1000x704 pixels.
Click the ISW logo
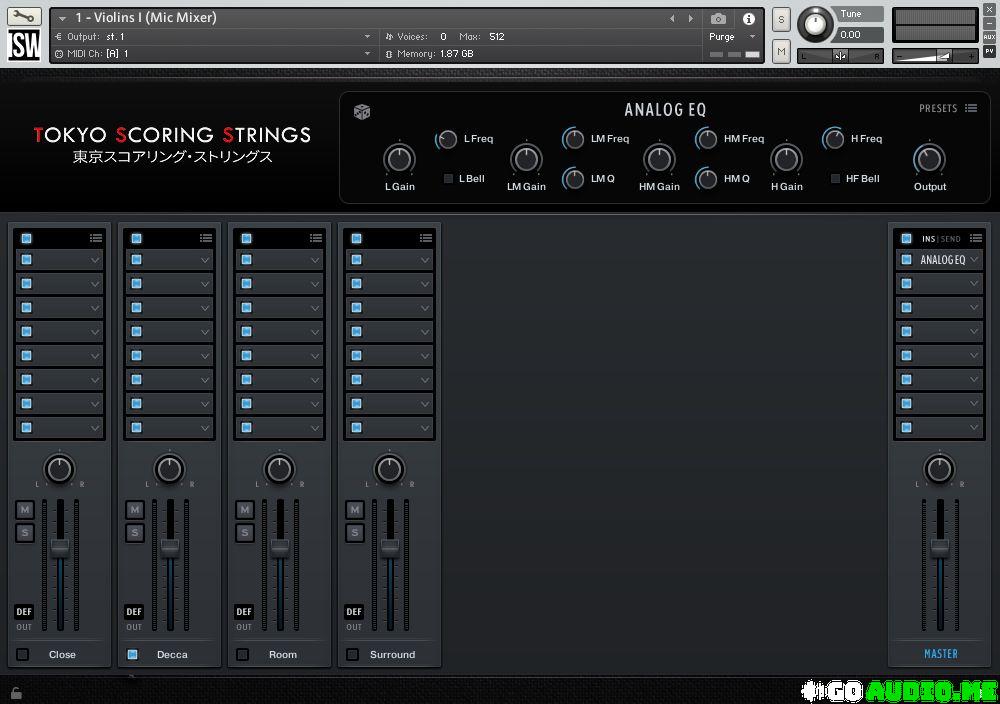click(x=24, y=45)
